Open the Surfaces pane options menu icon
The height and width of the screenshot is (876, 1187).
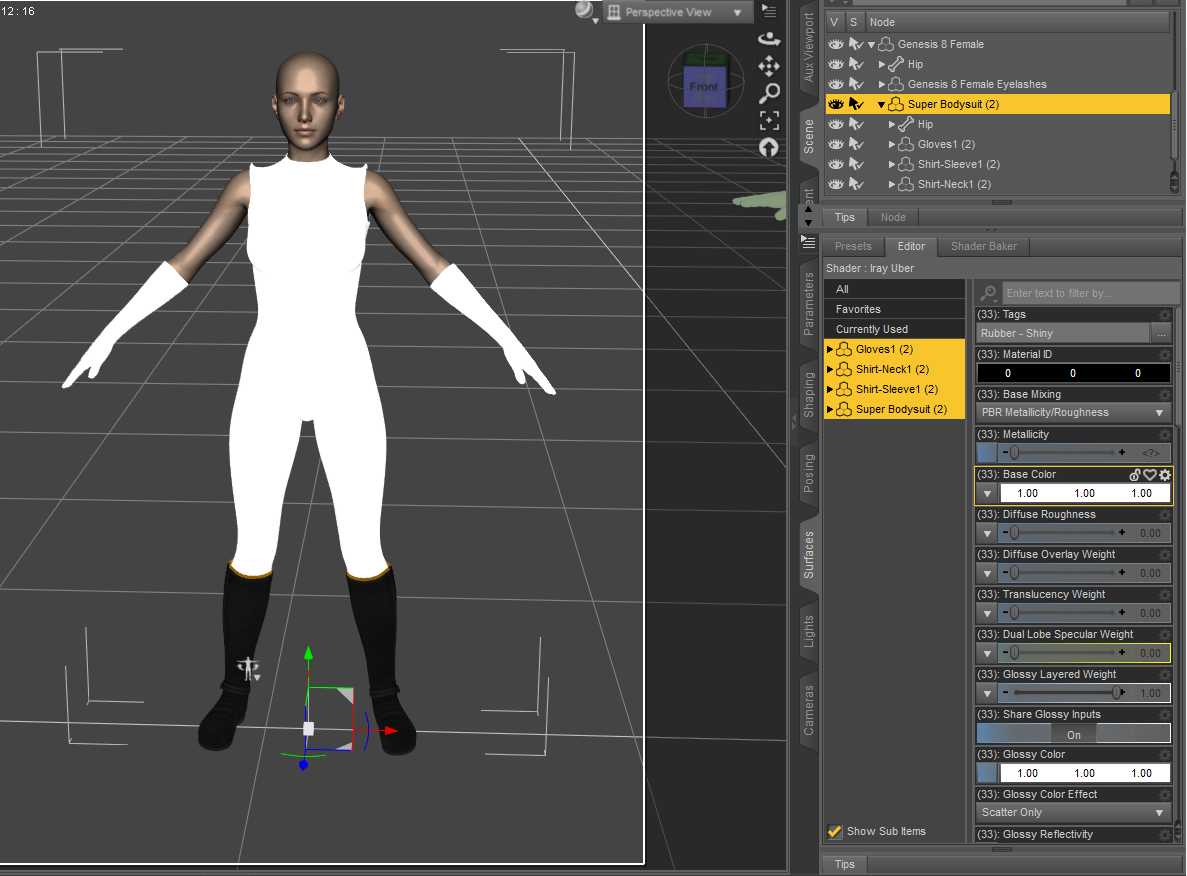(x=808, y=242)
